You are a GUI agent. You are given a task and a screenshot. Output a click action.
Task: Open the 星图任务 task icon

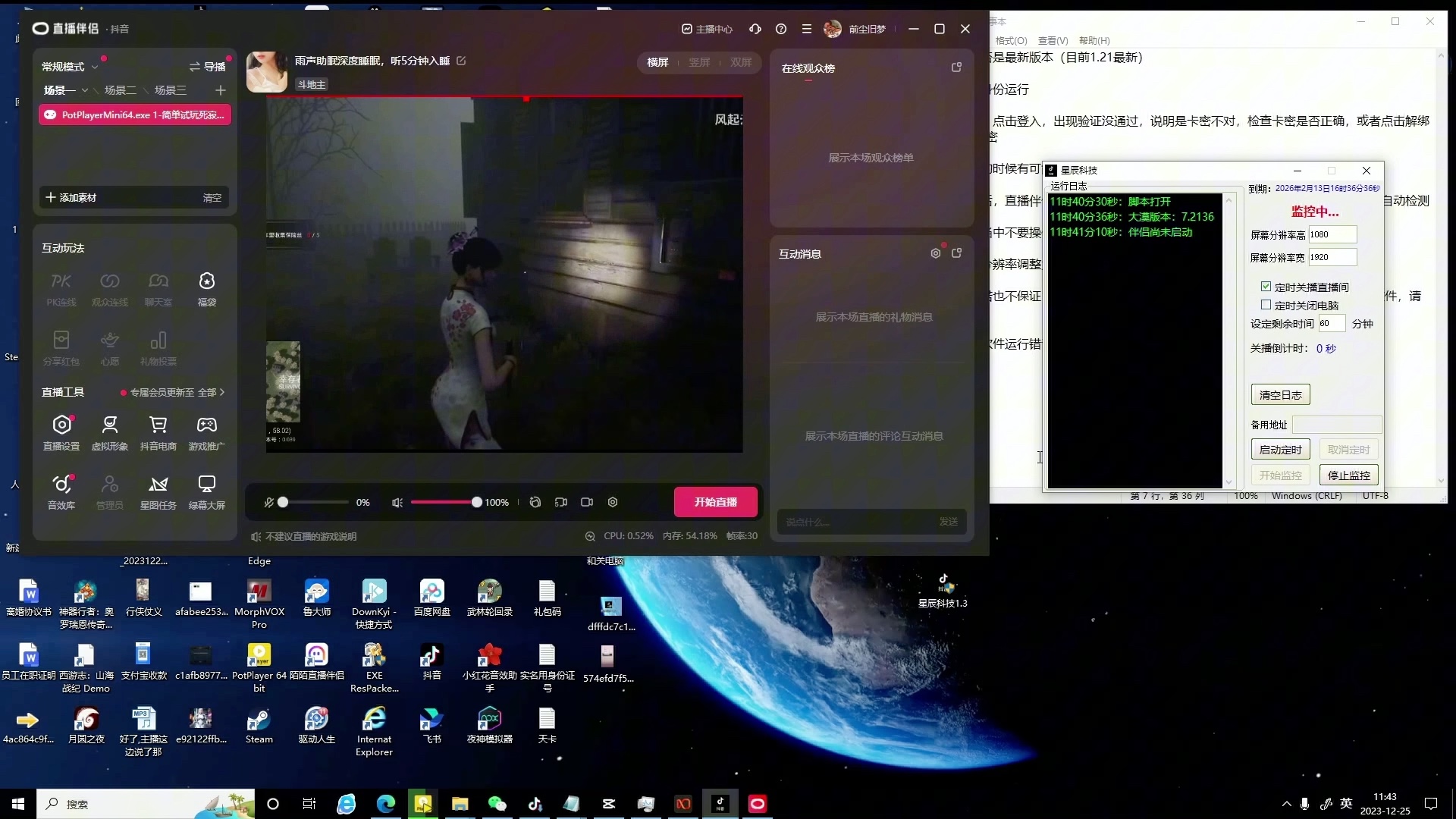(x=158, y=485)
